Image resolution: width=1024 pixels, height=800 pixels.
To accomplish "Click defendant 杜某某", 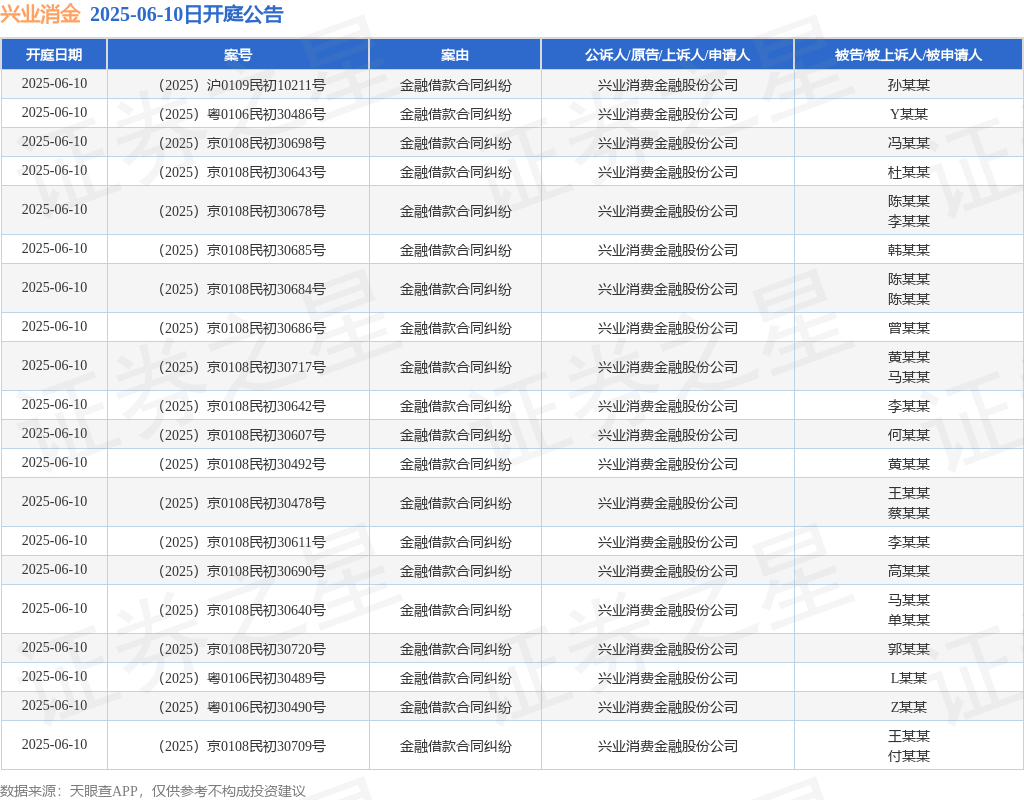I will click(908, 172).
